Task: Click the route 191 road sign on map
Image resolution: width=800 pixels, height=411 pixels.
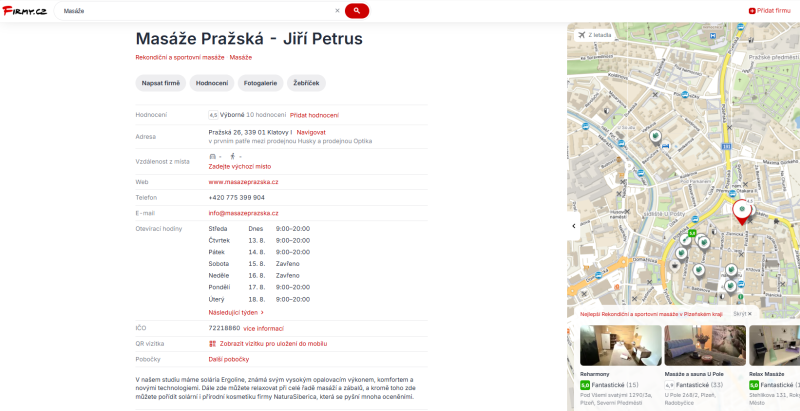Action: pos(726,146)
